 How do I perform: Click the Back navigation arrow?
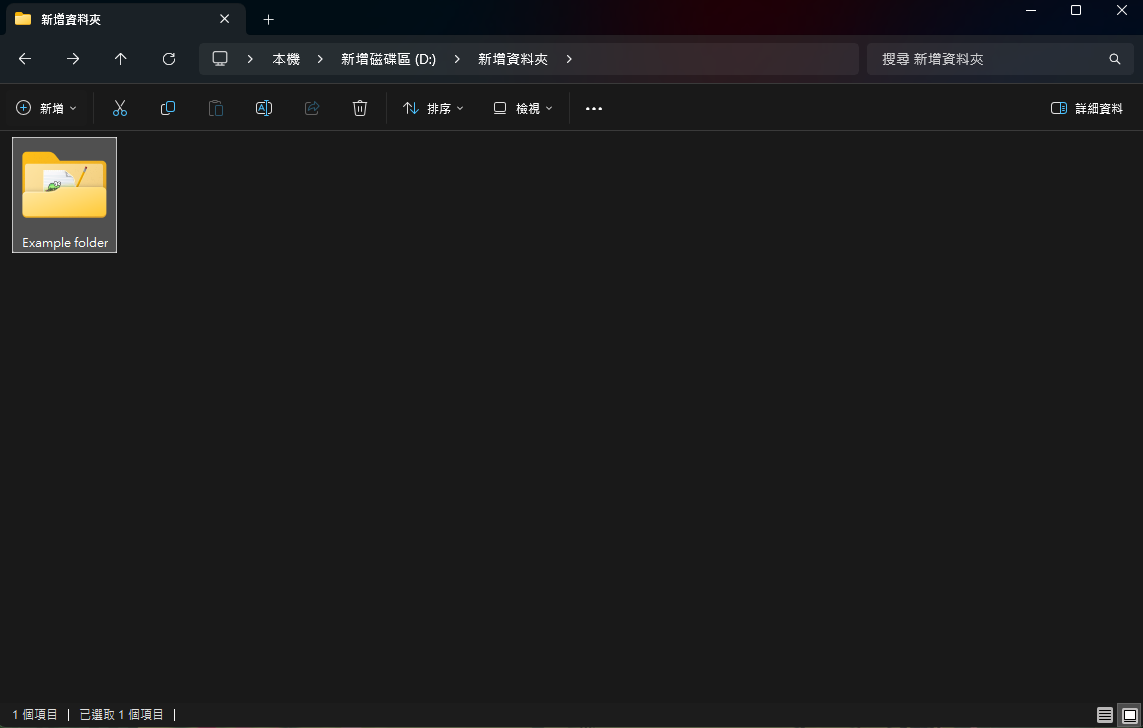click(x=24, y=58)
